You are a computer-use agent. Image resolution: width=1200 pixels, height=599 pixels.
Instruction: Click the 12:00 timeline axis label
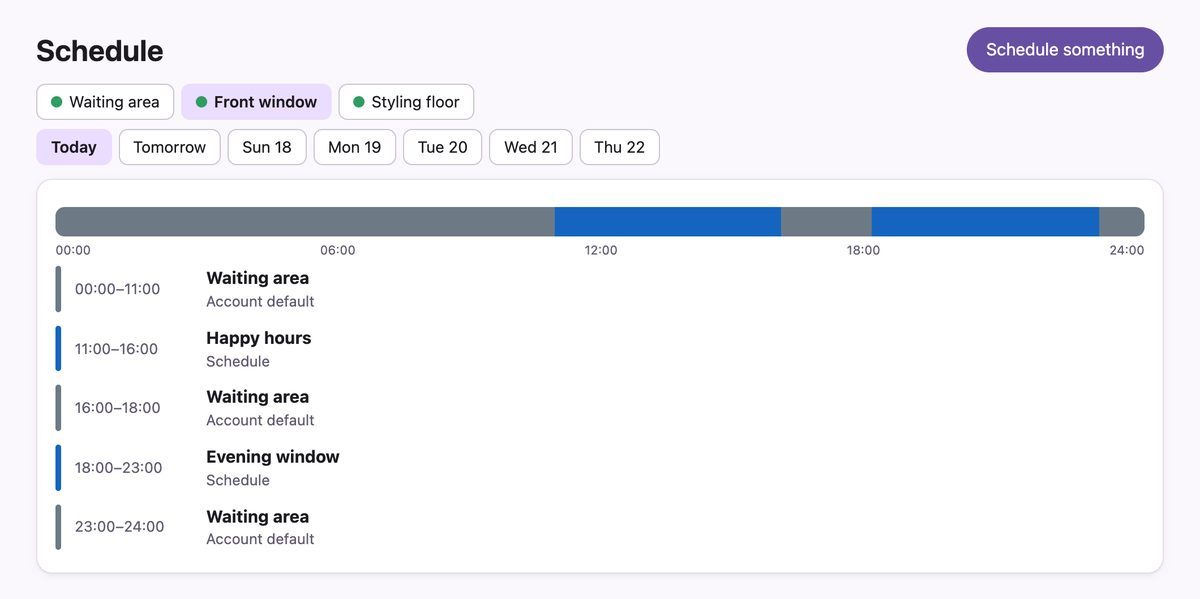(601, 250)
